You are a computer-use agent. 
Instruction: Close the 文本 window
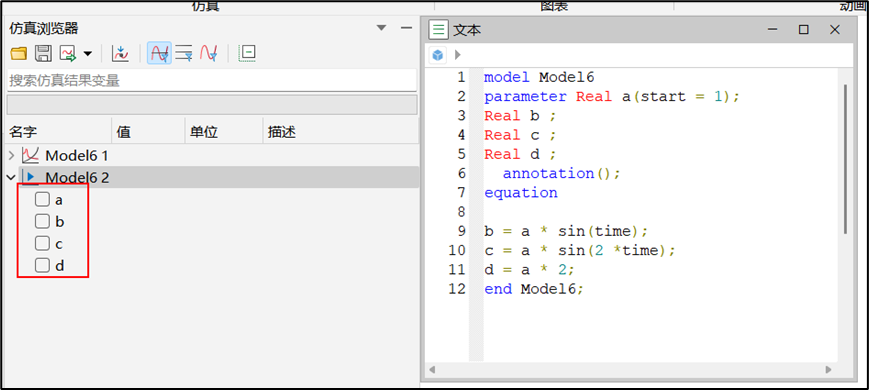coord(835,30)
